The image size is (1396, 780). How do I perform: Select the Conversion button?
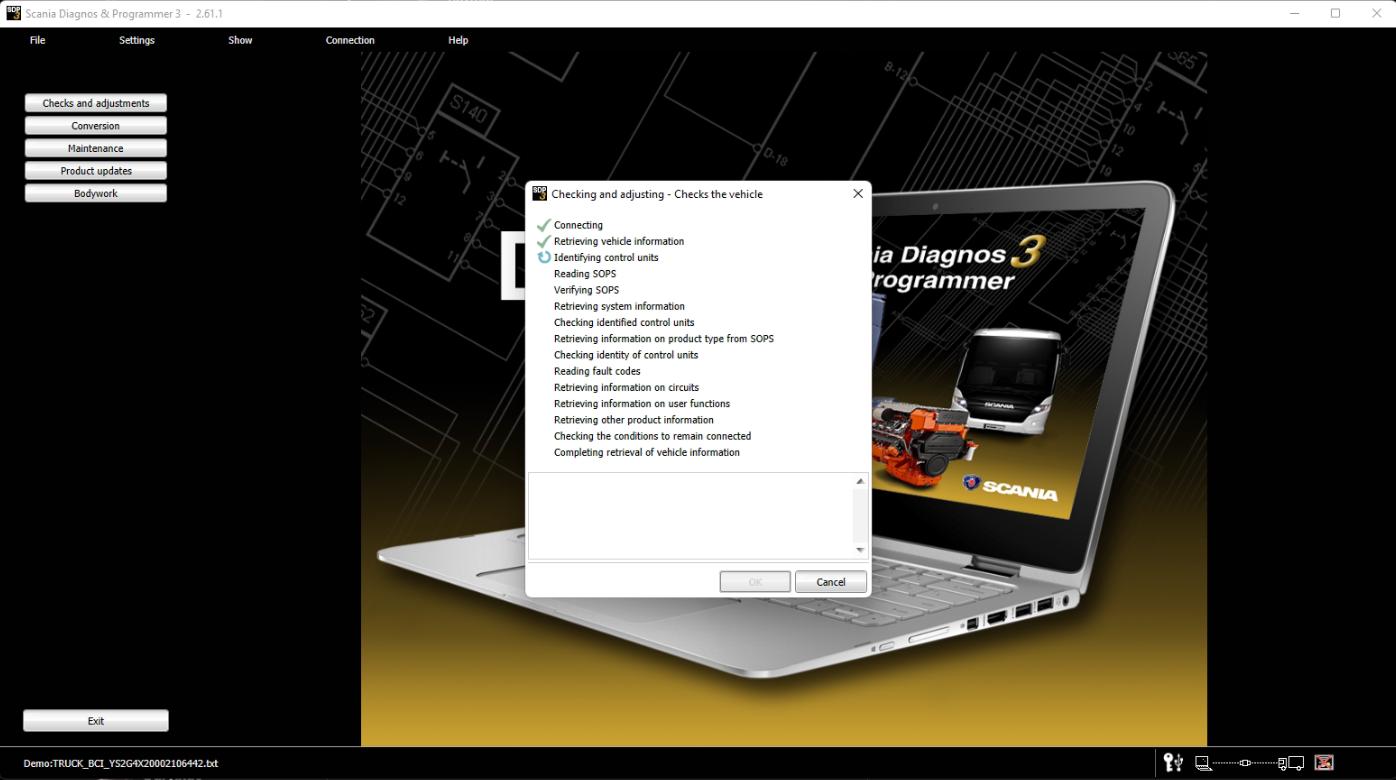(96, 126)
